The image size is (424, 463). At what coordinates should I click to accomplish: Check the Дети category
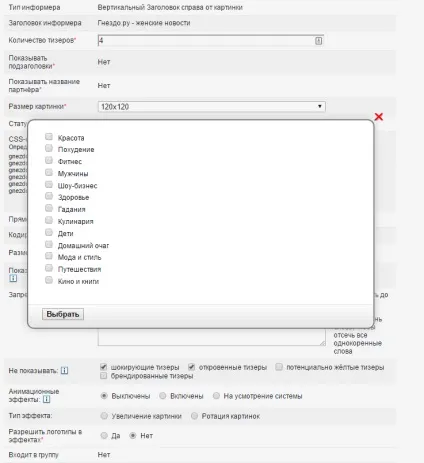[49, 232]
